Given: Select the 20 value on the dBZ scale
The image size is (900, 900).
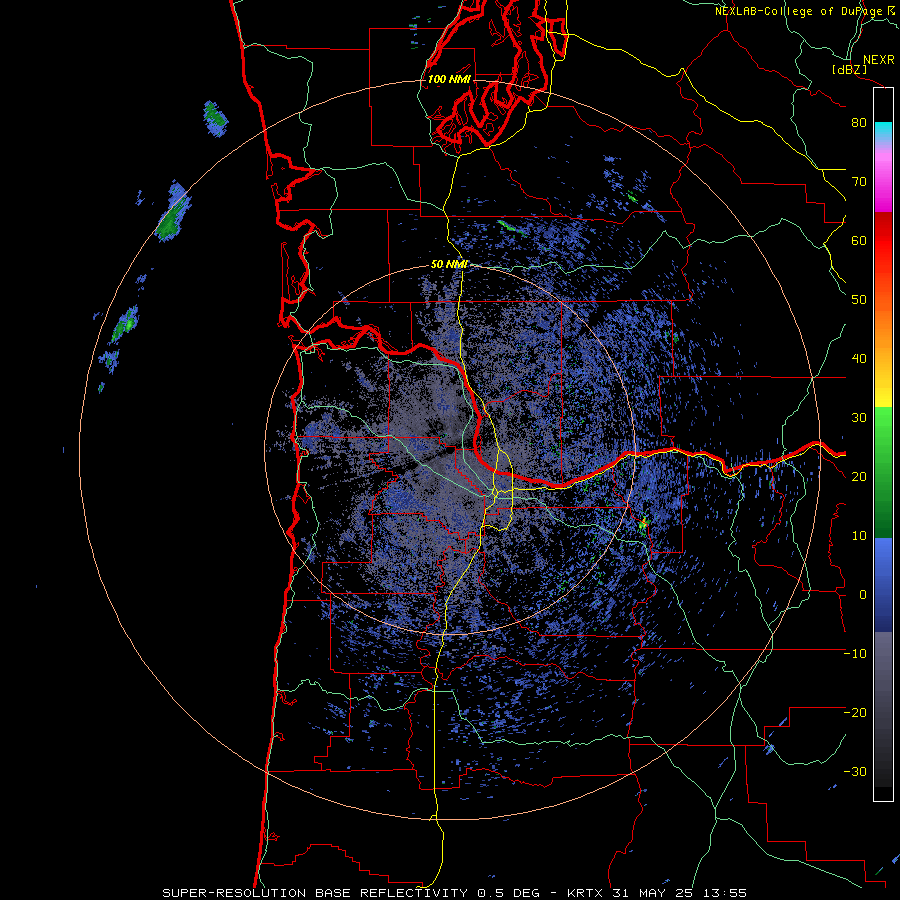Looking at the screenshot, I should tap(859, 476).
